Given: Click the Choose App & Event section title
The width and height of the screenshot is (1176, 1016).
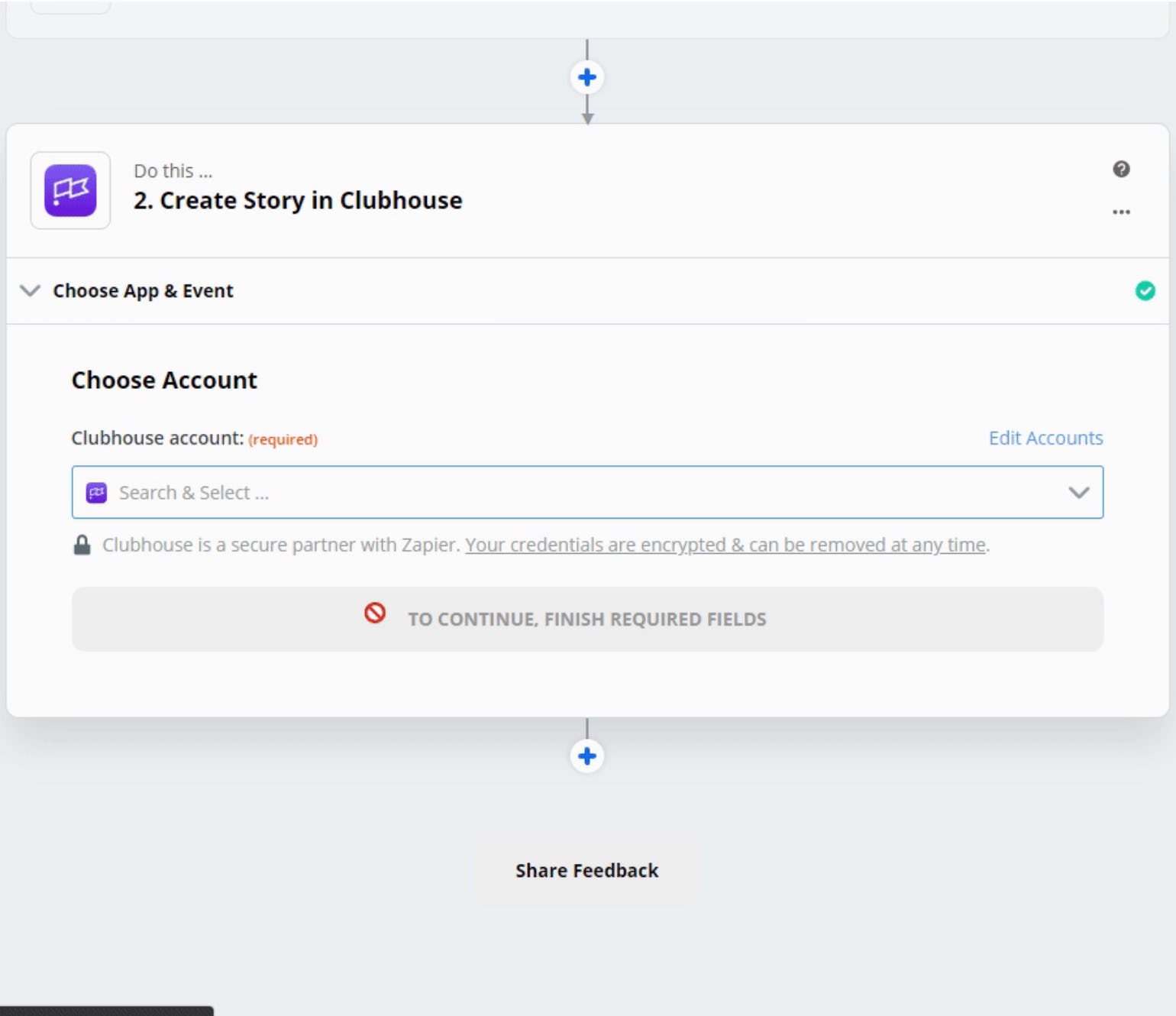Looking at the screenshot, I should pyautogui.click(x=143, y=290).
